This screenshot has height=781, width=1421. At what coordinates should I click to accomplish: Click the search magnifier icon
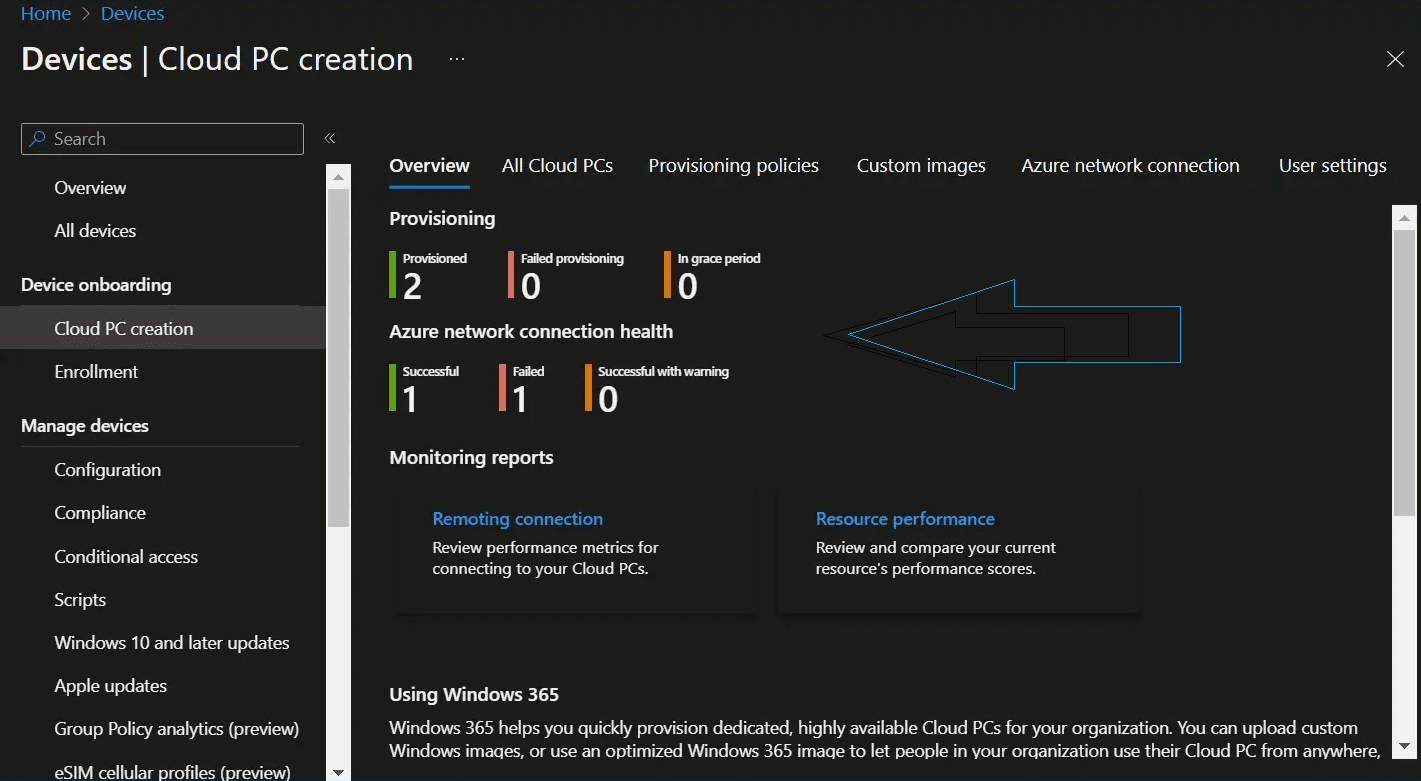[x=40, y=138]
